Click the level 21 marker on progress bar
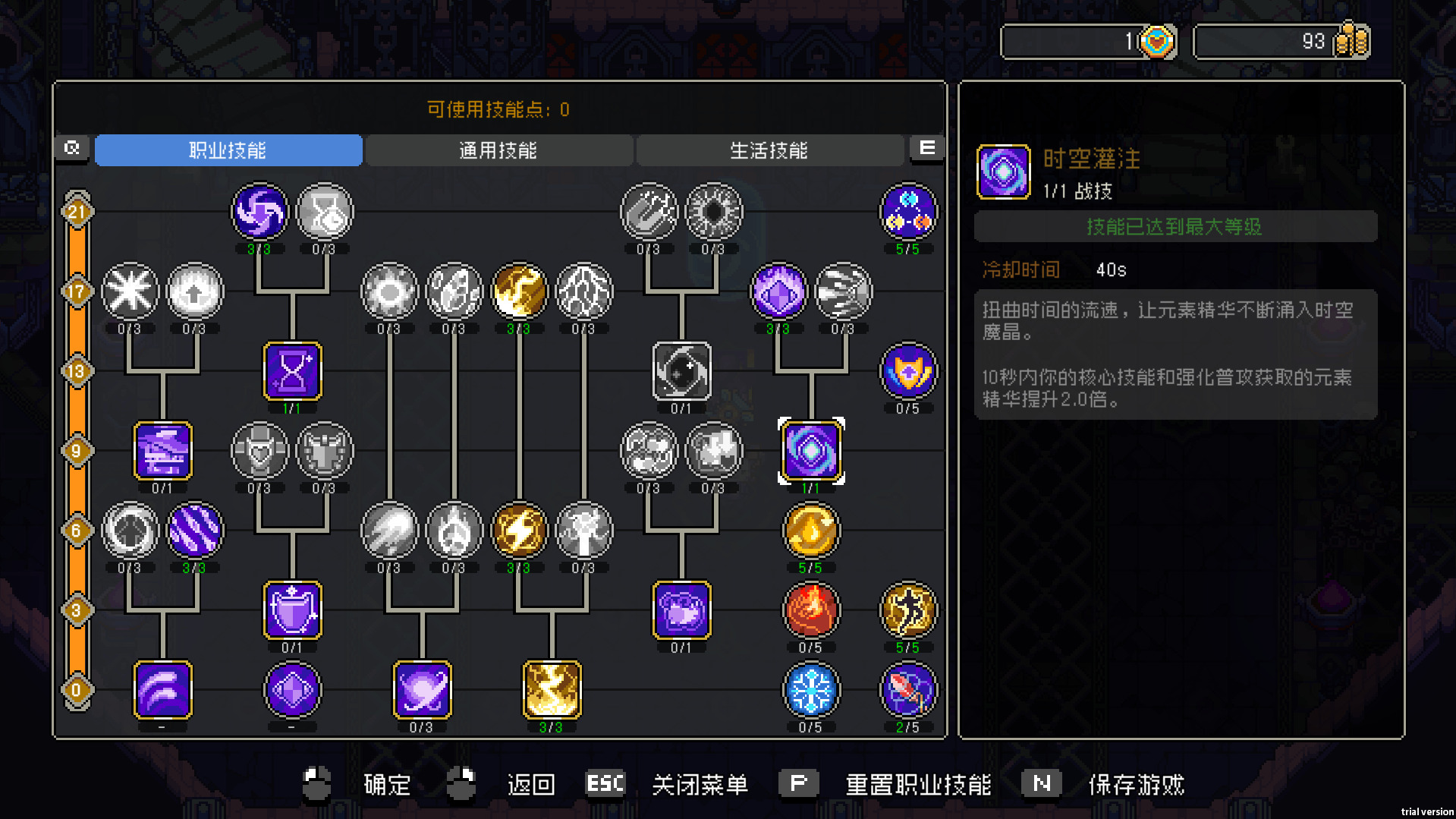 77,212
